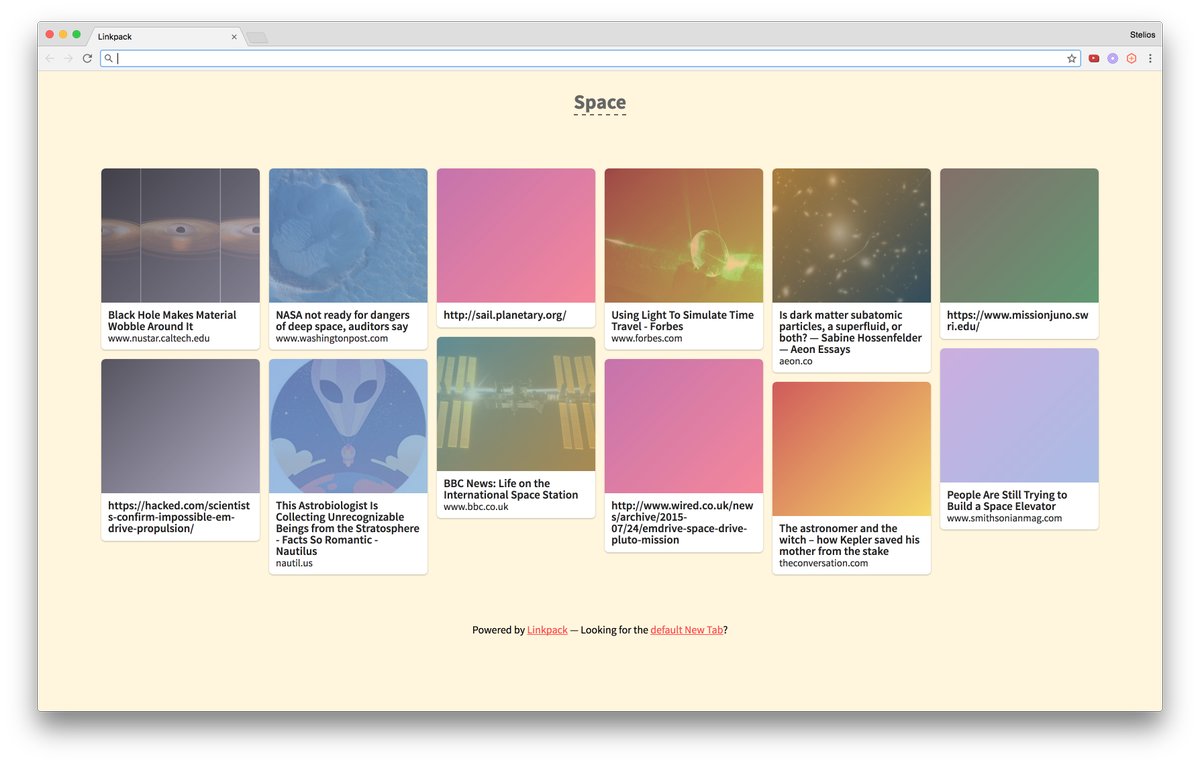The image size is (1200, 765).
Task: Click The astronomer and the witch title
Action: point(849,540)
